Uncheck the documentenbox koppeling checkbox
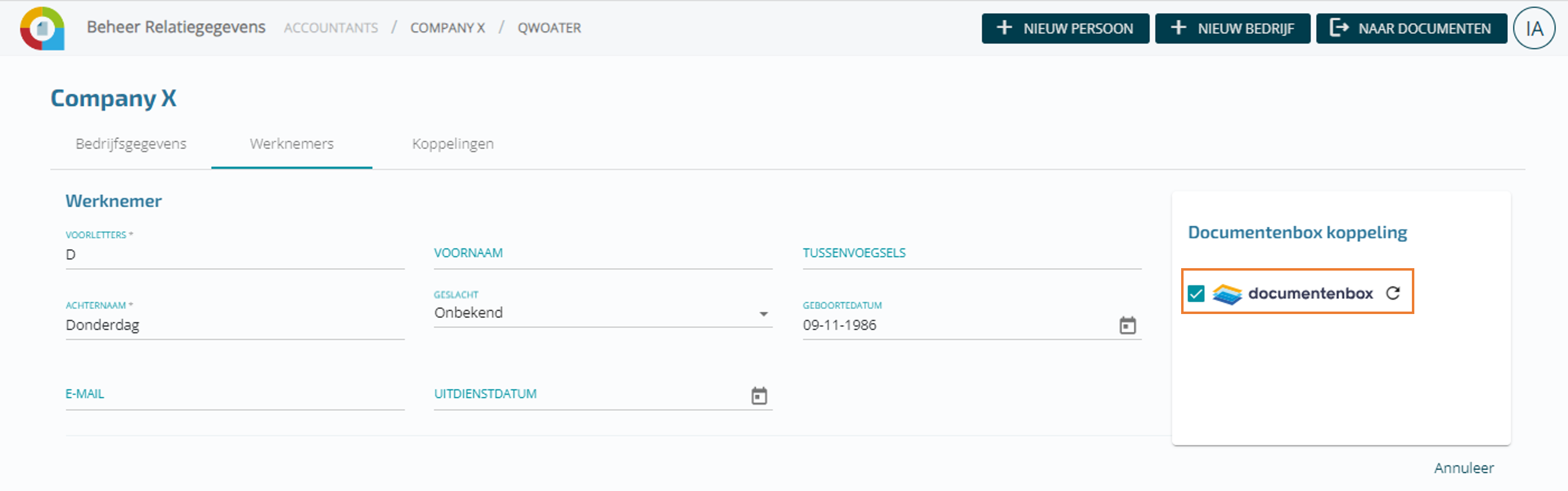 (1195, 294)
